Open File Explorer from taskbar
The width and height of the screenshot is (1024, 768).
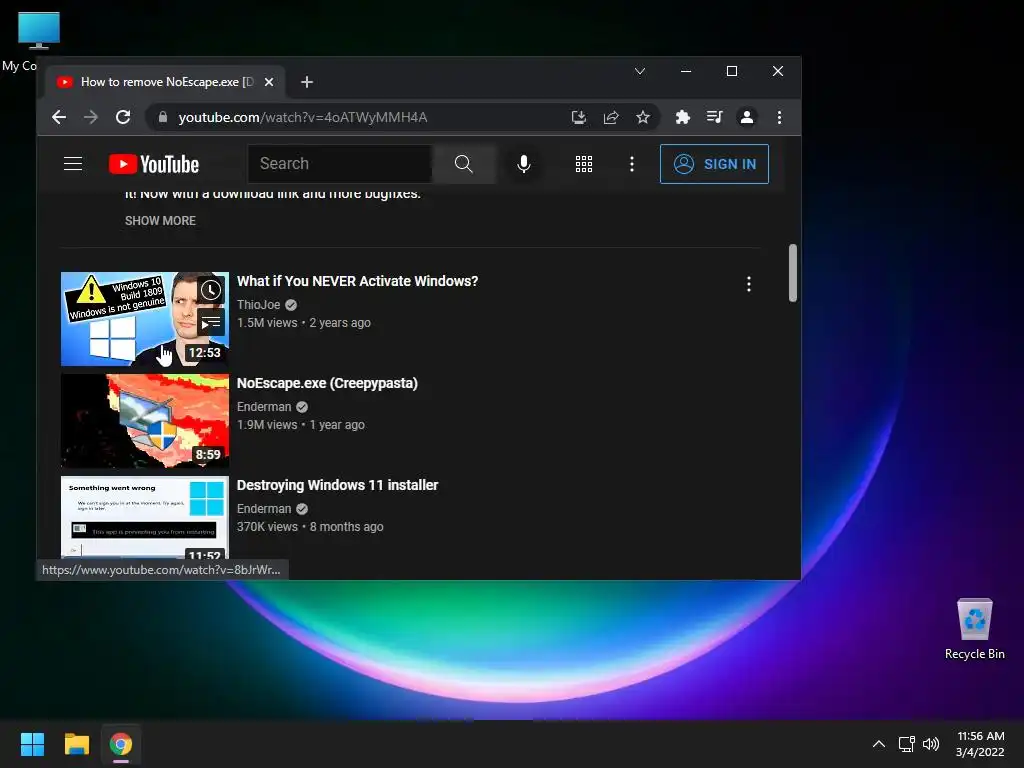pos(76,744)
